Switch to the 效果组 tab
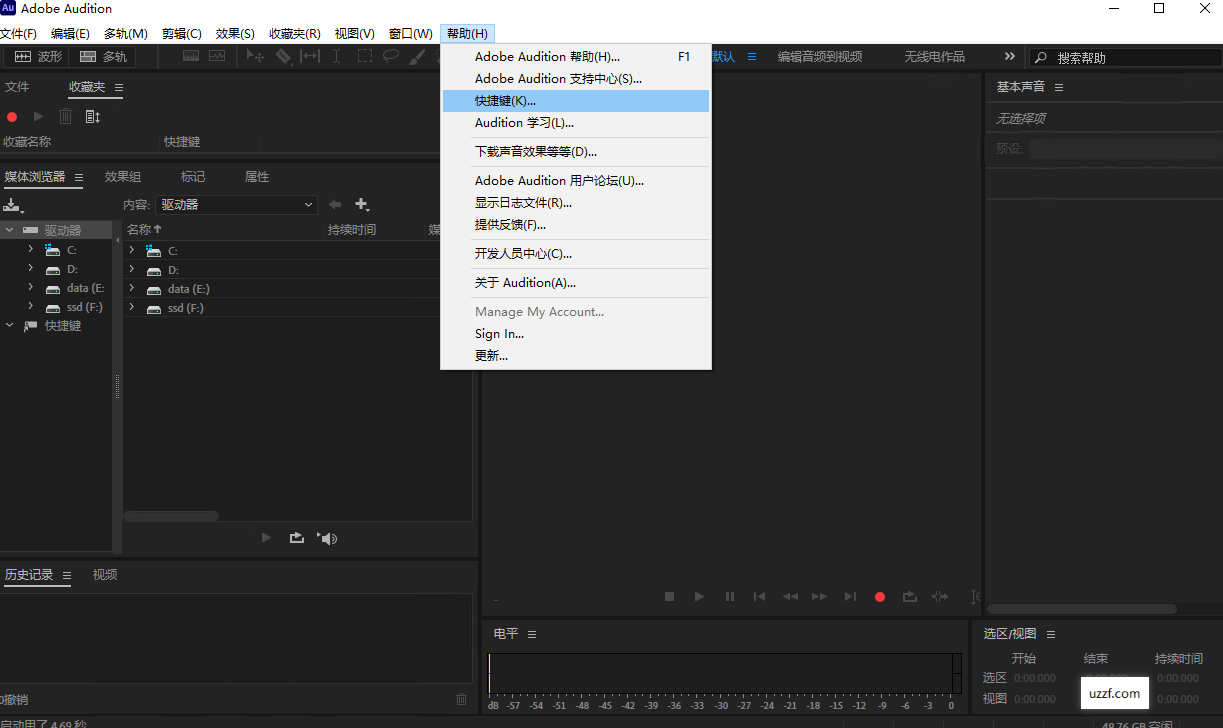Screen dimensions: 1223x728 pyautogui.click(x=122, y=177)
